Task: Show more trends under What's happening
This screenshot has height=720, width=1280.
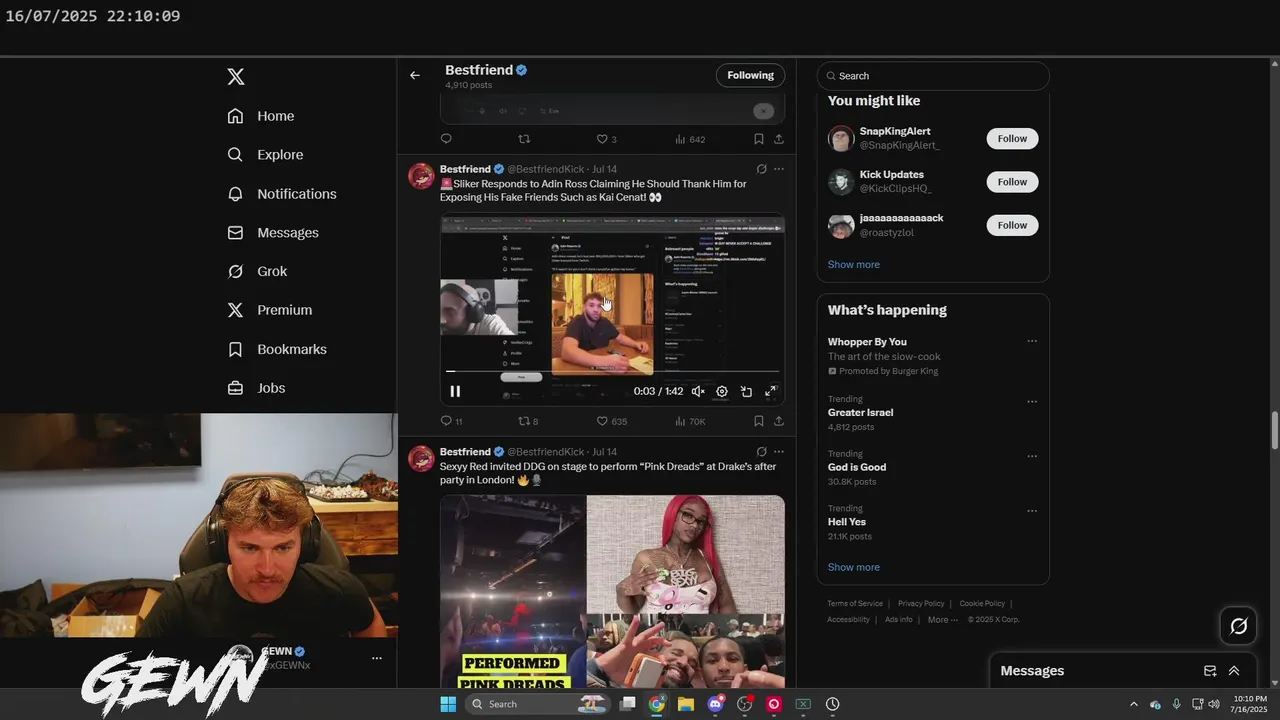Action: coord(853,567)
